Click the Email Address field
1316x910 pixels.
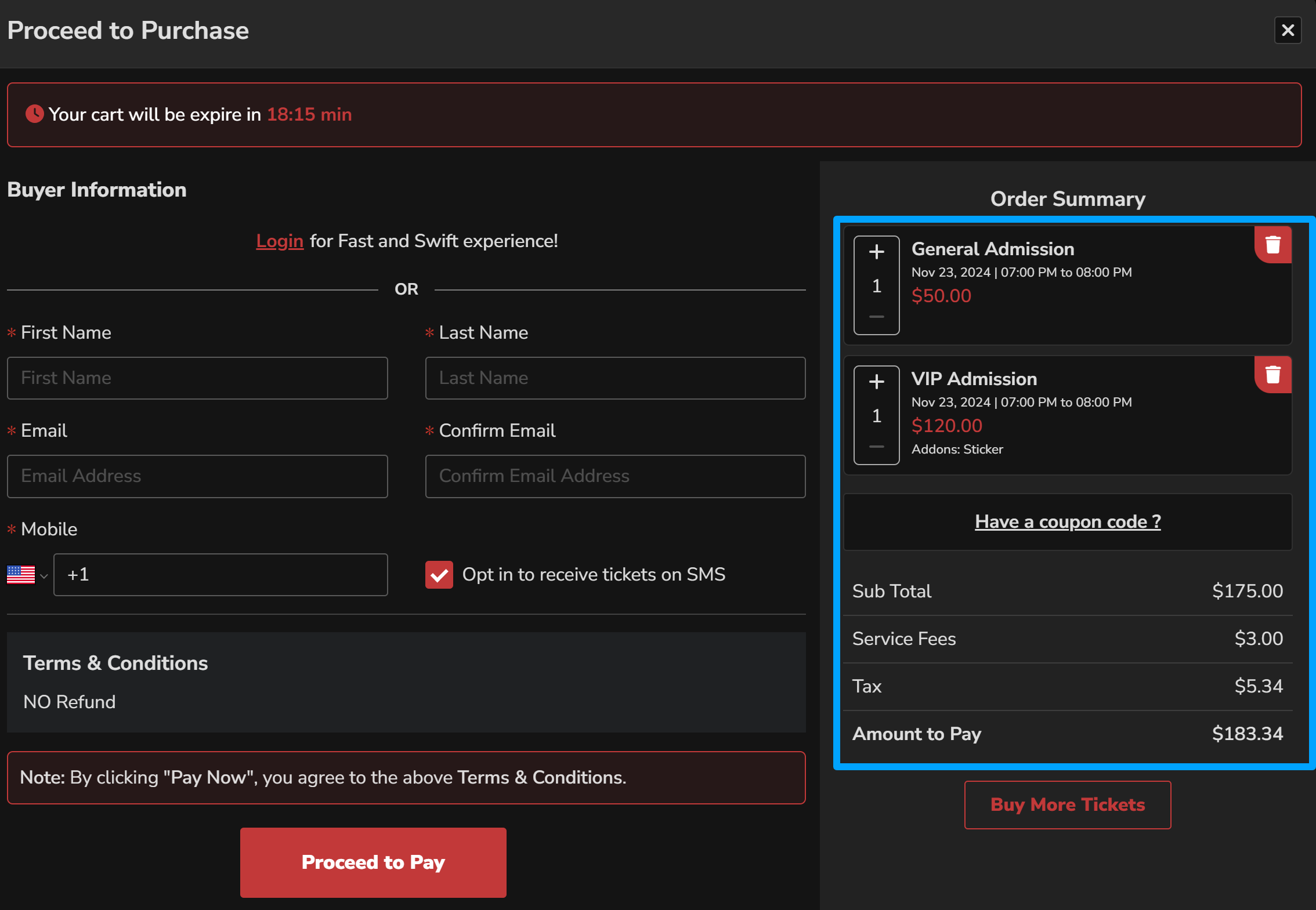click(197, 476)
